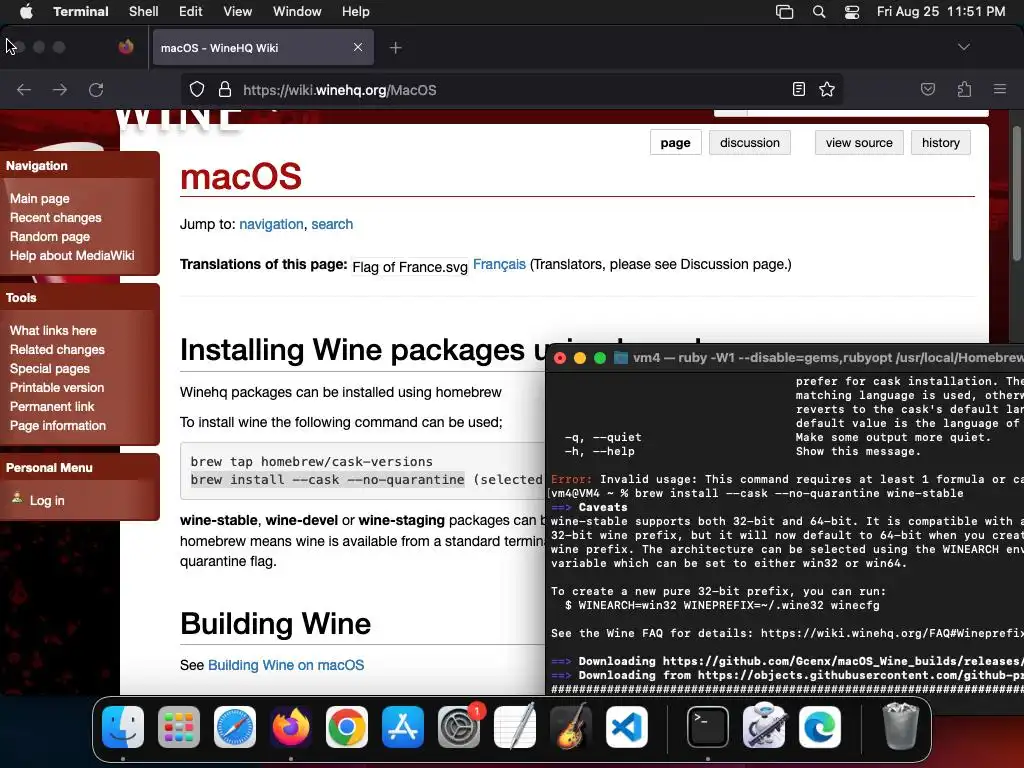
Task: Click the Stage Manager windows icon in menu bar
Action: point(784,12)
